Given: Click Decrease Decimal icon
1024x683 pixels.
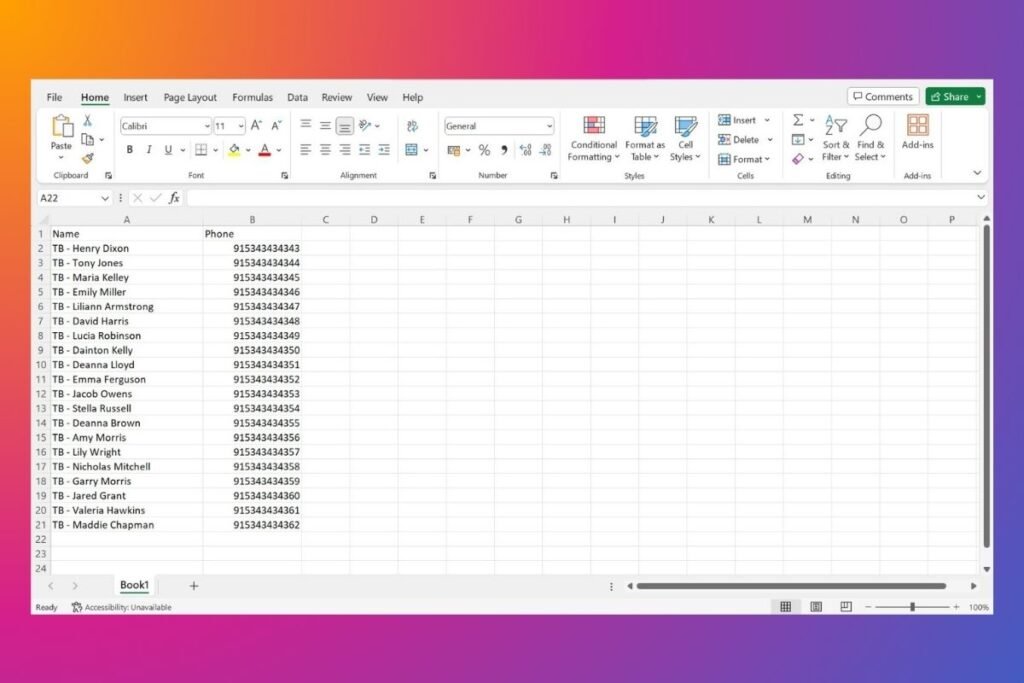Looking at the screenshot, I should click(546, 150).
